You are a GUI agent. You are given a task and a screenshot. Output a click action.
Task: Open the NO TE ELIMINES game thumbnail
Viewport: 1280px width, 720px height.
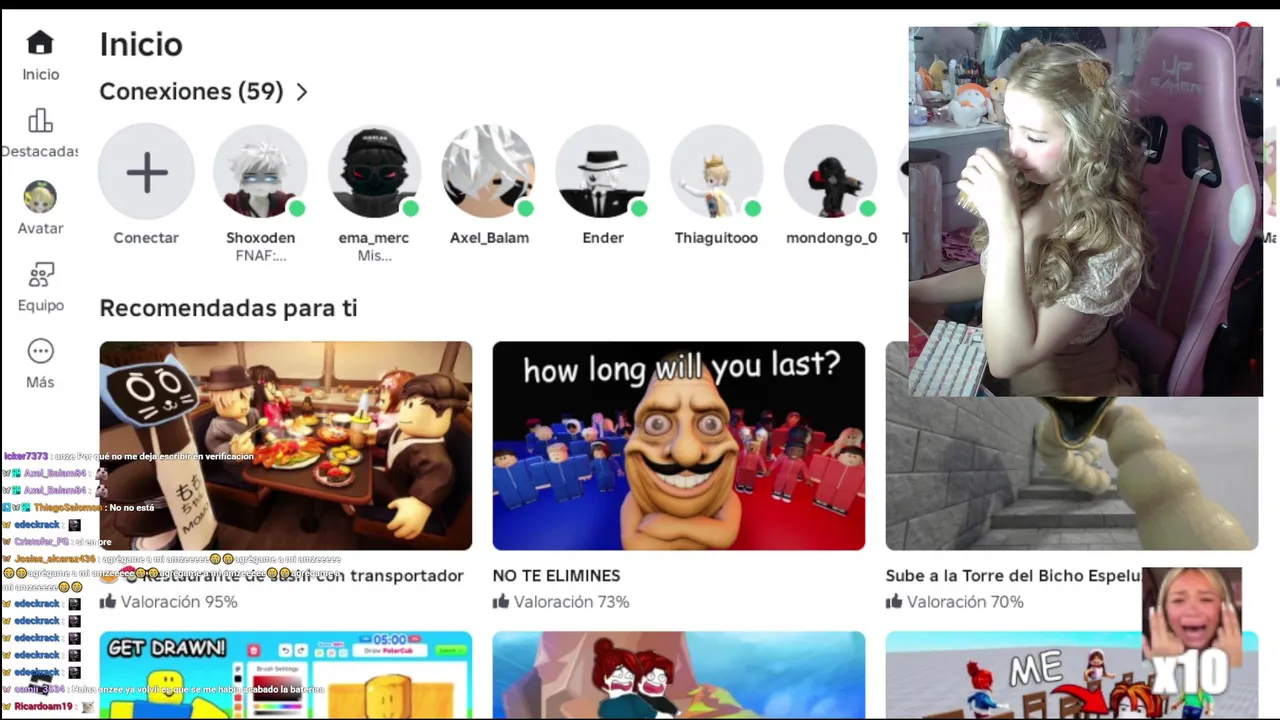(x=679, y=446)
